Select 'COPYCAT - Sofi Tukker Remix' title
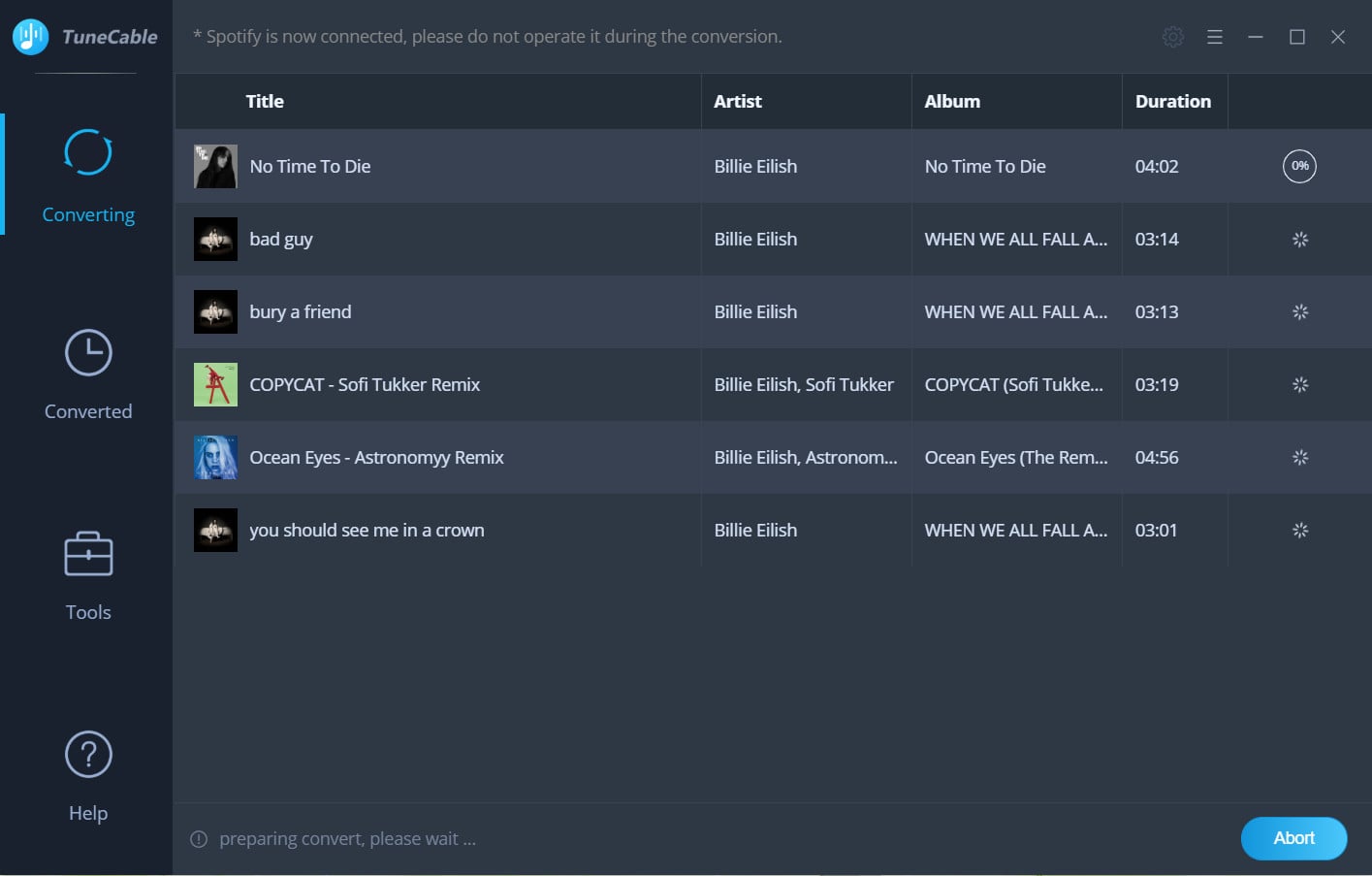This screenshot has height=876, width=1372. [365, 384]
